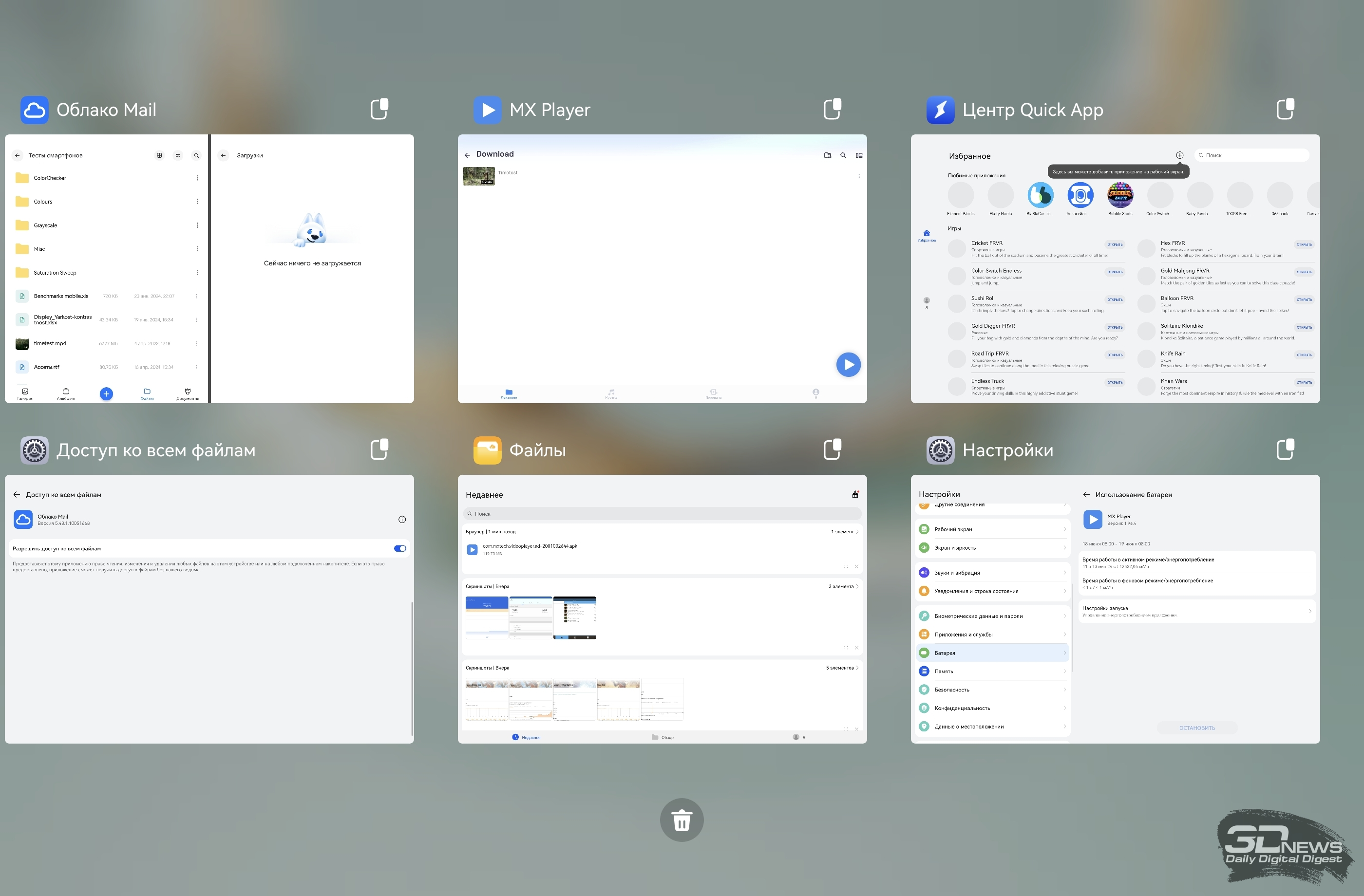Tap ОТКРЫТЬ next to Cricket FRVR
This screenshot has height=896, width=1364.
tap(1114, 244)
